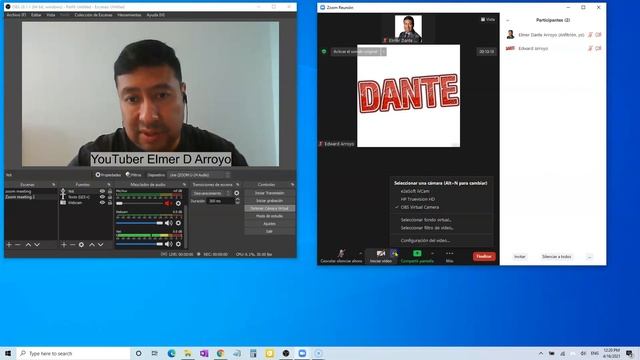Select OBS Virtual Camera option
This screenshot has width=640, height=360.
click(x=420, y=207)
